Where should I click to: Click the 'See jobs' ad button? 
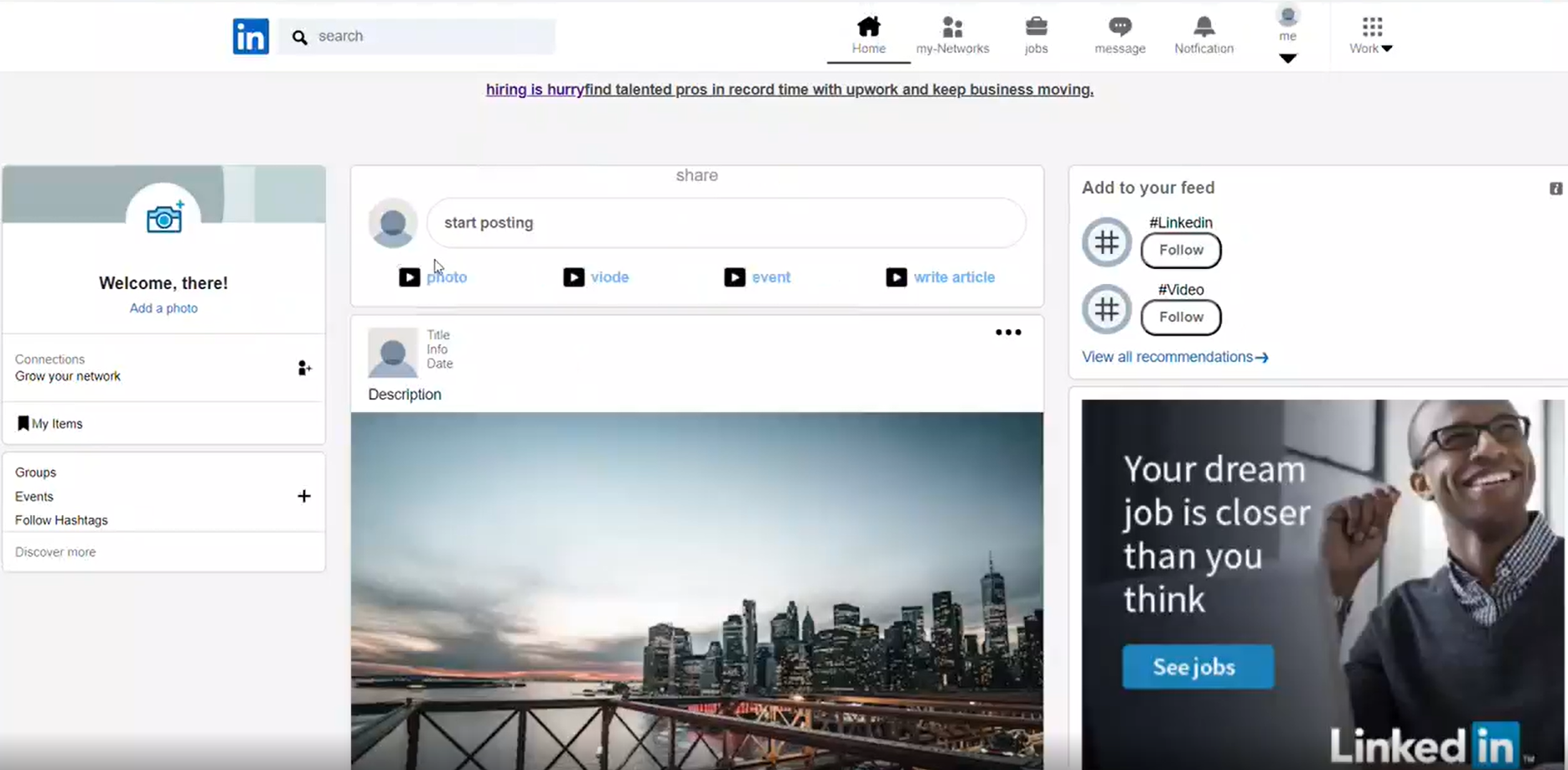click(x=1198, y=667)
